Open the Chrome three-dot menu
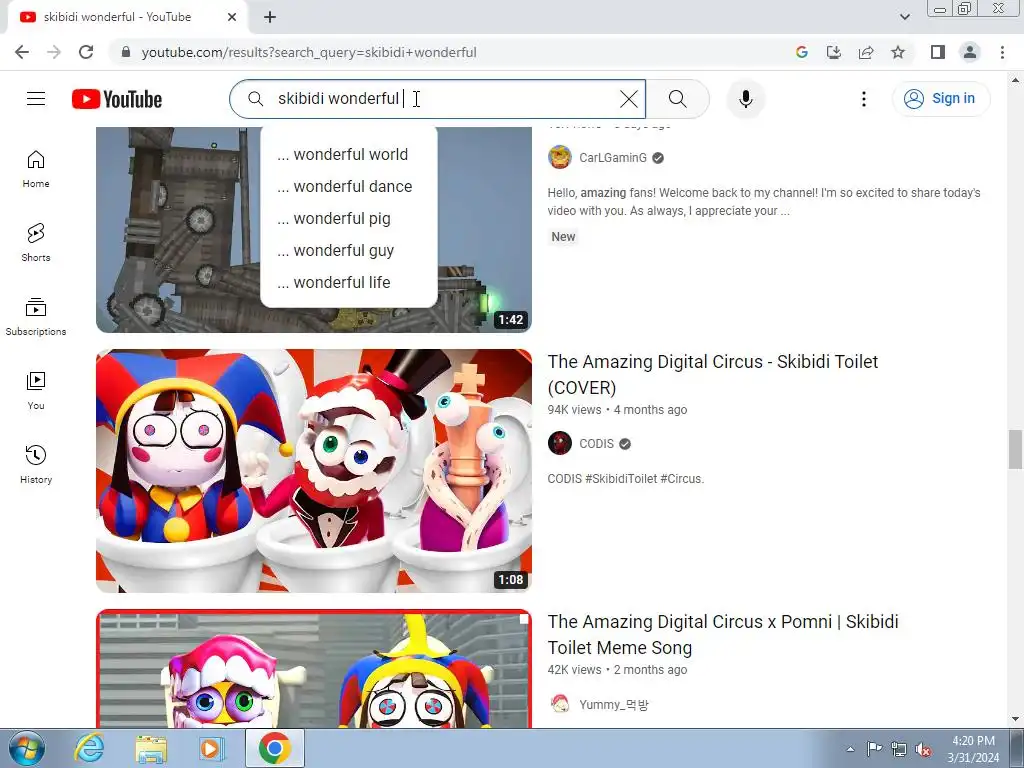Viewport: 1024px width, 768px height. pos(1002,52)
